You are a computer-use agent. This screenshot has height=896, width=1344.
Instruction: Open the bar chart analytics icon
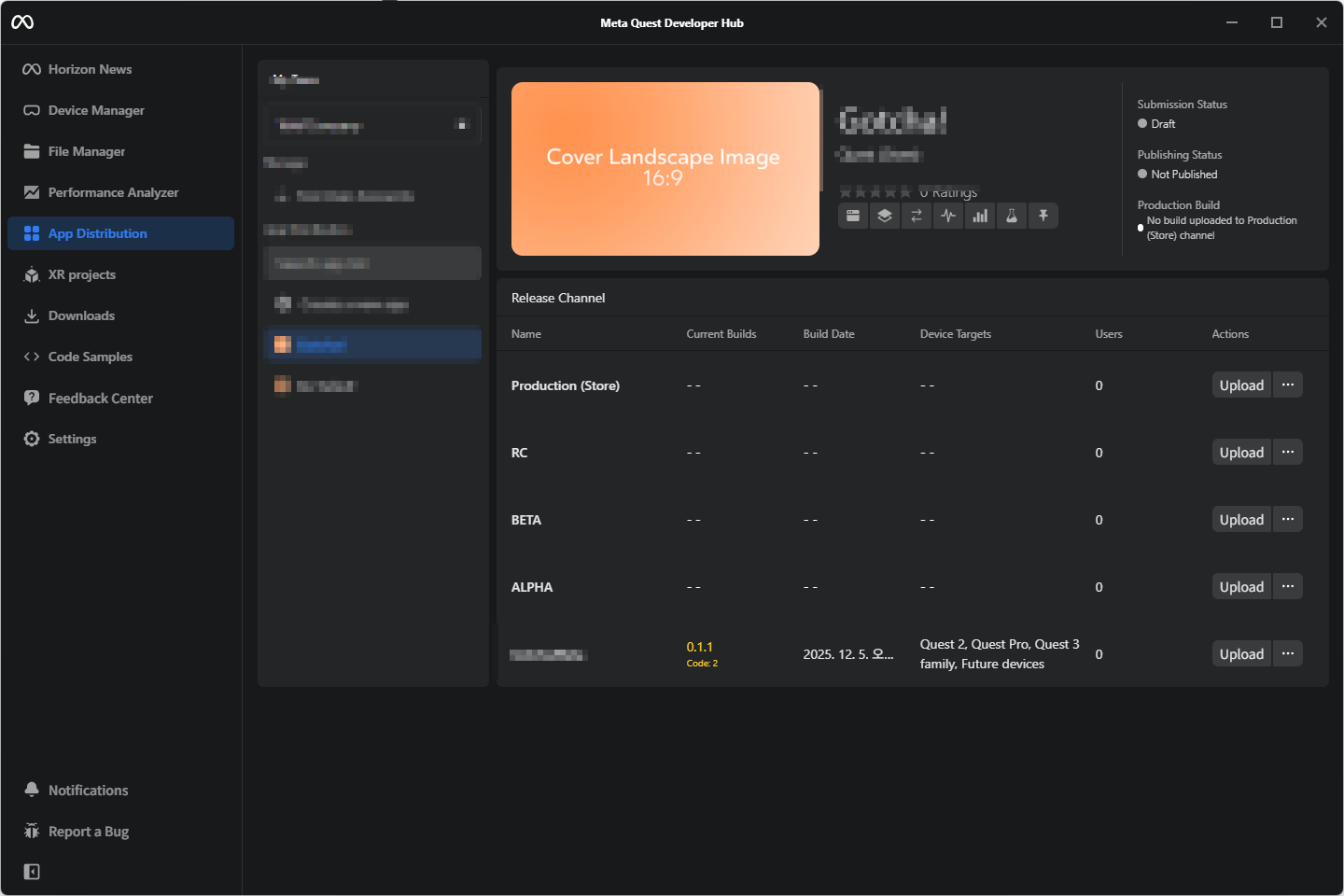(x=980, y=216)
